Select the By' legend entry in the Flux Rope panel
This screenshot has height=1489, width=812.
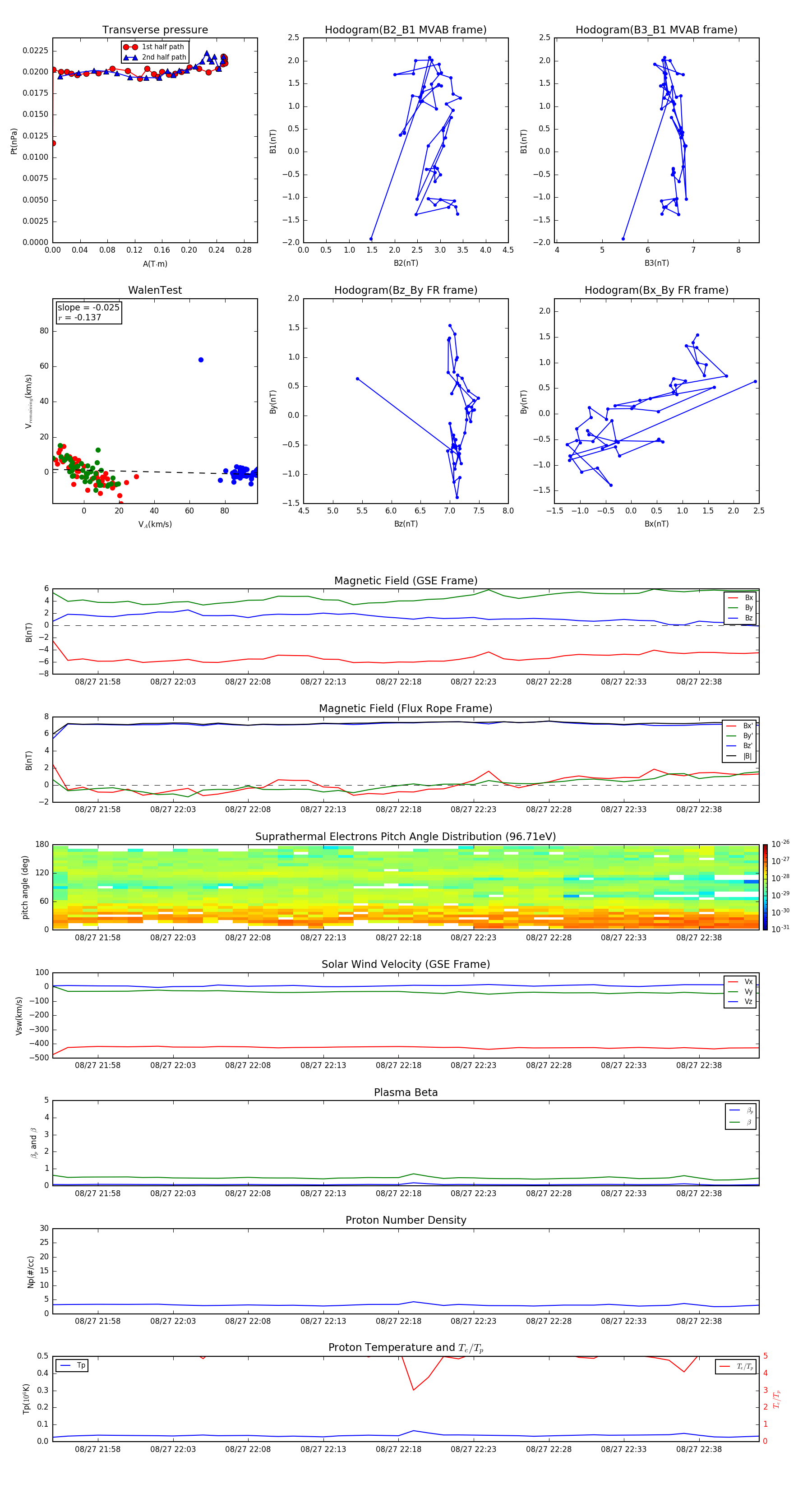(740, 736)
